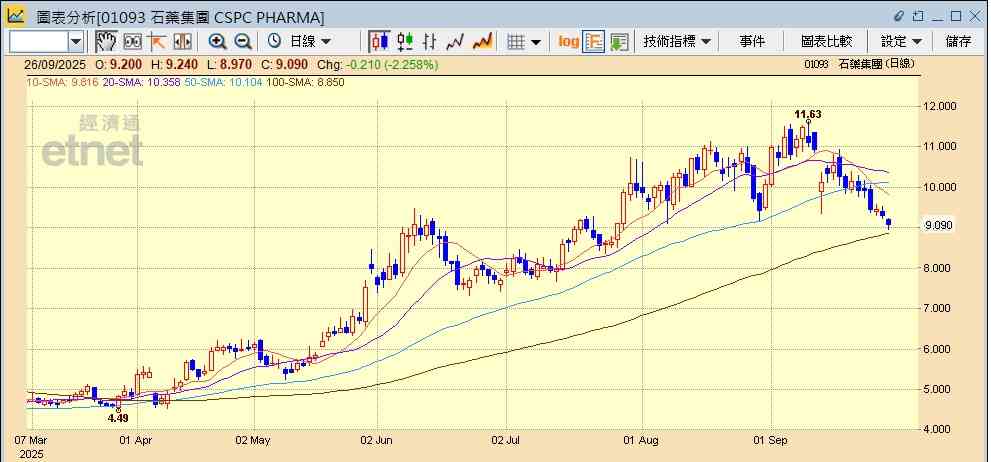Image resolution: width=991 pixels, height=462 pixels.
Task: Toggle logarithmic price scale
Action: (568, 42)
